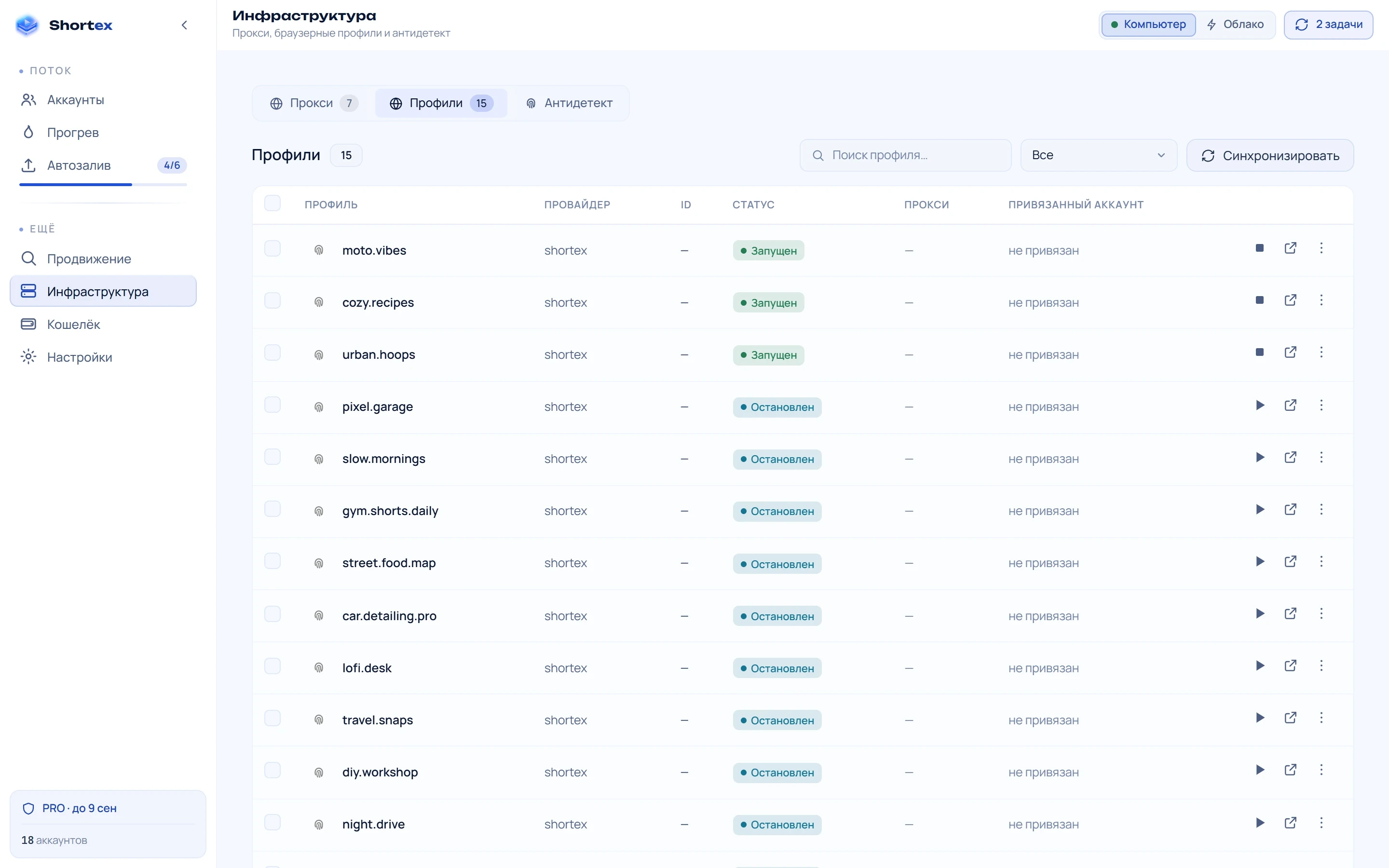Open external link for travel.snaps

[1290, 718]
